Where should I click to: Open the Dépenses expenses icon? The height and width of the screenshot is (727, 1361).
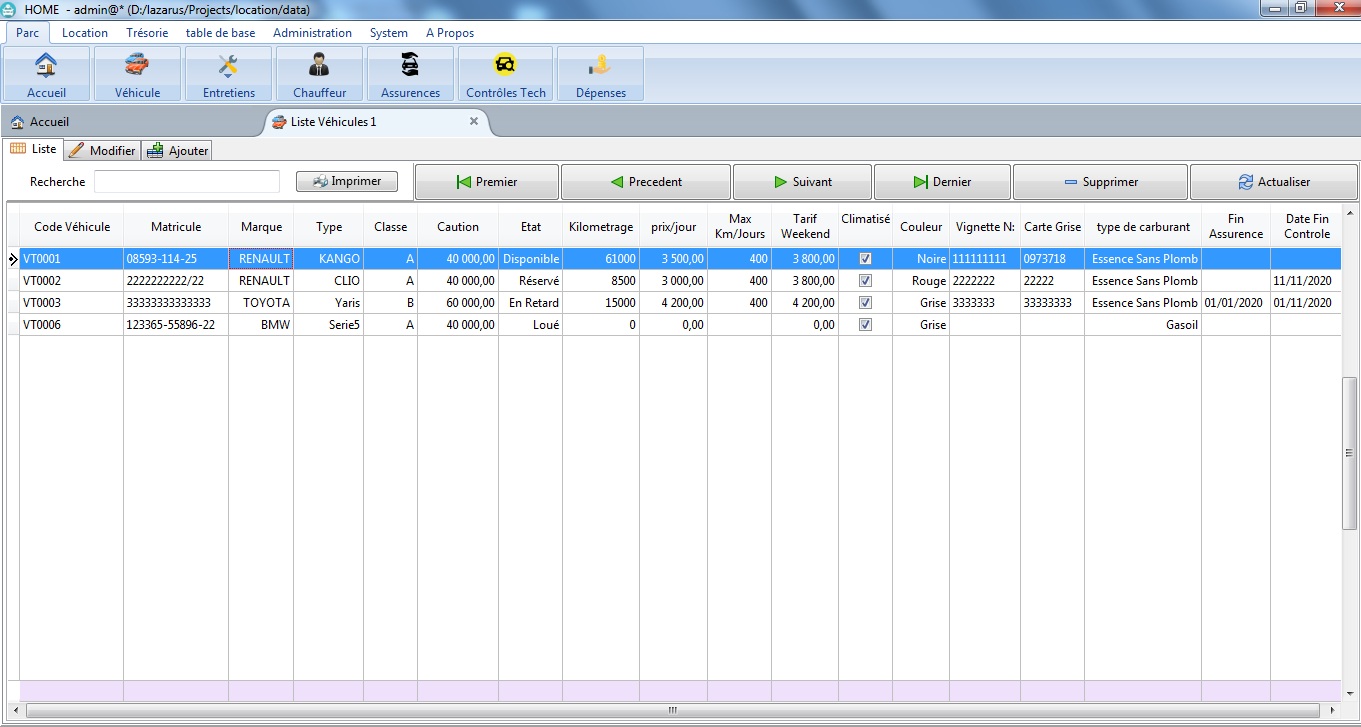point(600,74)
